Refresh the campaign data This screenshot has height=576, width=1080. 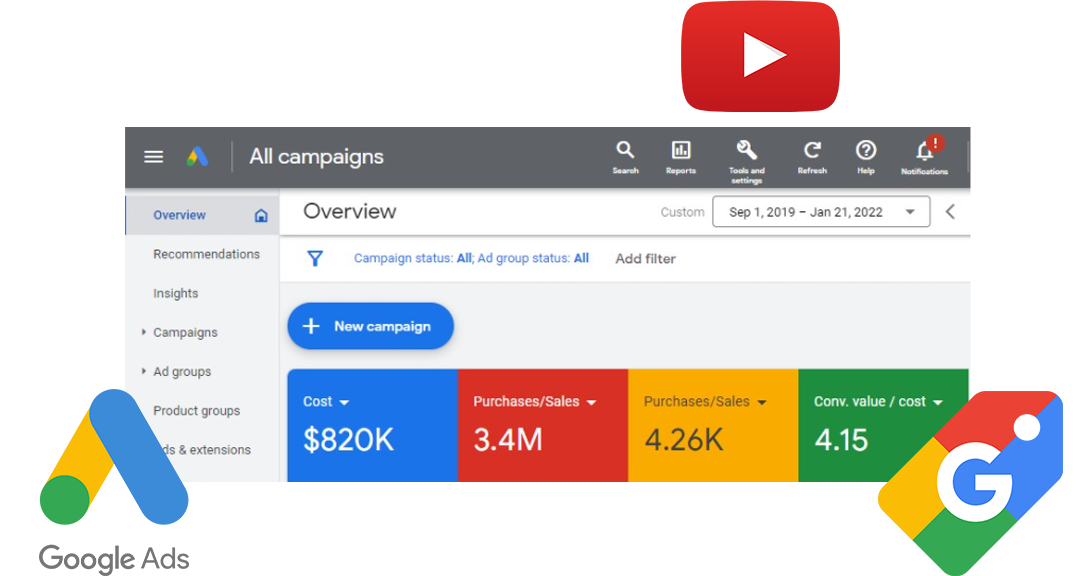click(812, 158)
